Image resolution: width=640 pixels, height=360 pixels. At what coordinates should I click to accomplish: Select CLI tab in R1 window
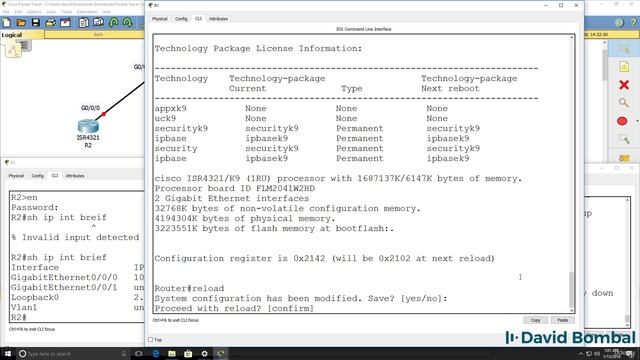[x=198, y=19]
